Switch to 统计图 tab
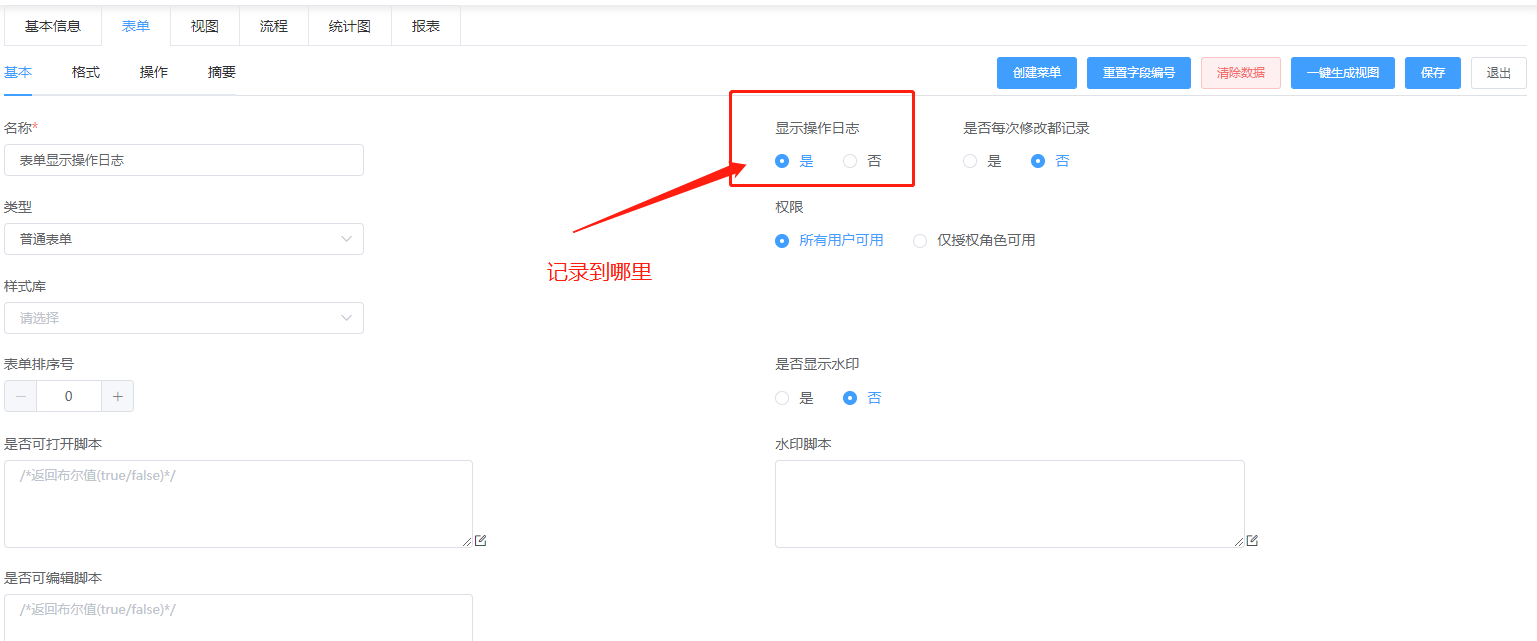 (x=350, y=26)
